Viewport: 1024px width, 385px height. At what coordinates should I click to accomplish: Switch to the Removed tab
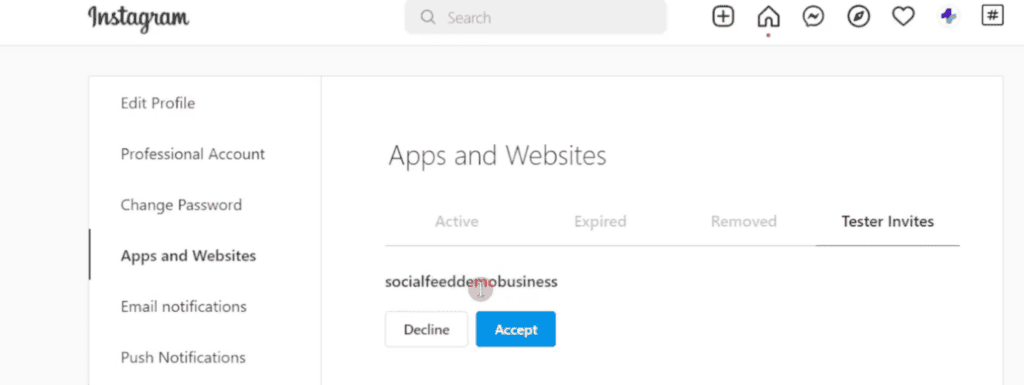pyautogui.click(x=744, y=221)
